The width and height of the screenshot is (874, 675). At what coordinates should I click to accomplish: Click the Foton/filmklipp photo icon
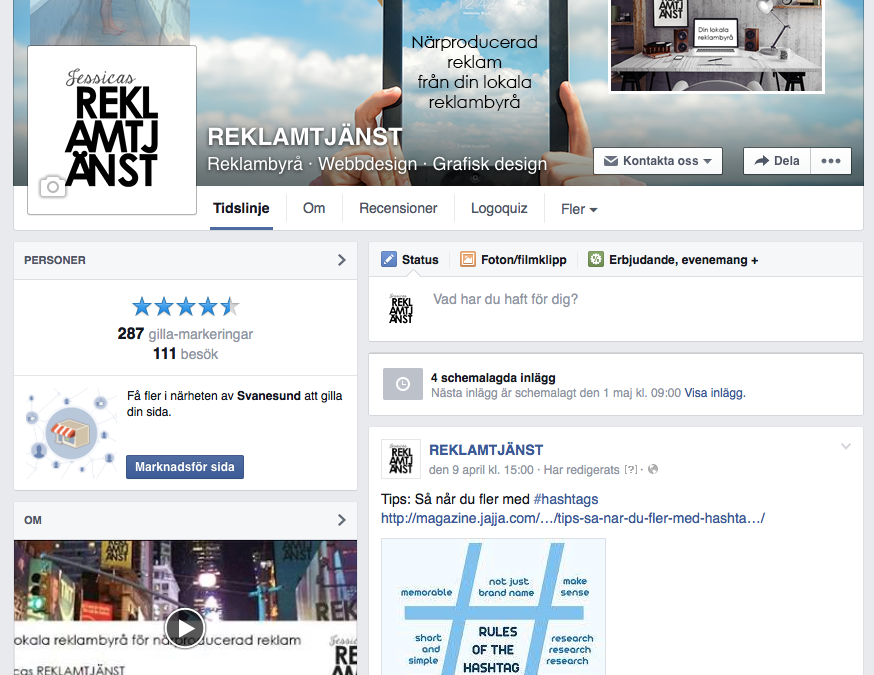click(468, 259)
